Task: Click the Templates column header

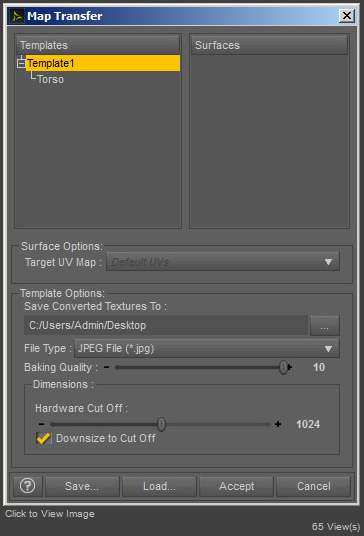Action: [x=98, y=45]
